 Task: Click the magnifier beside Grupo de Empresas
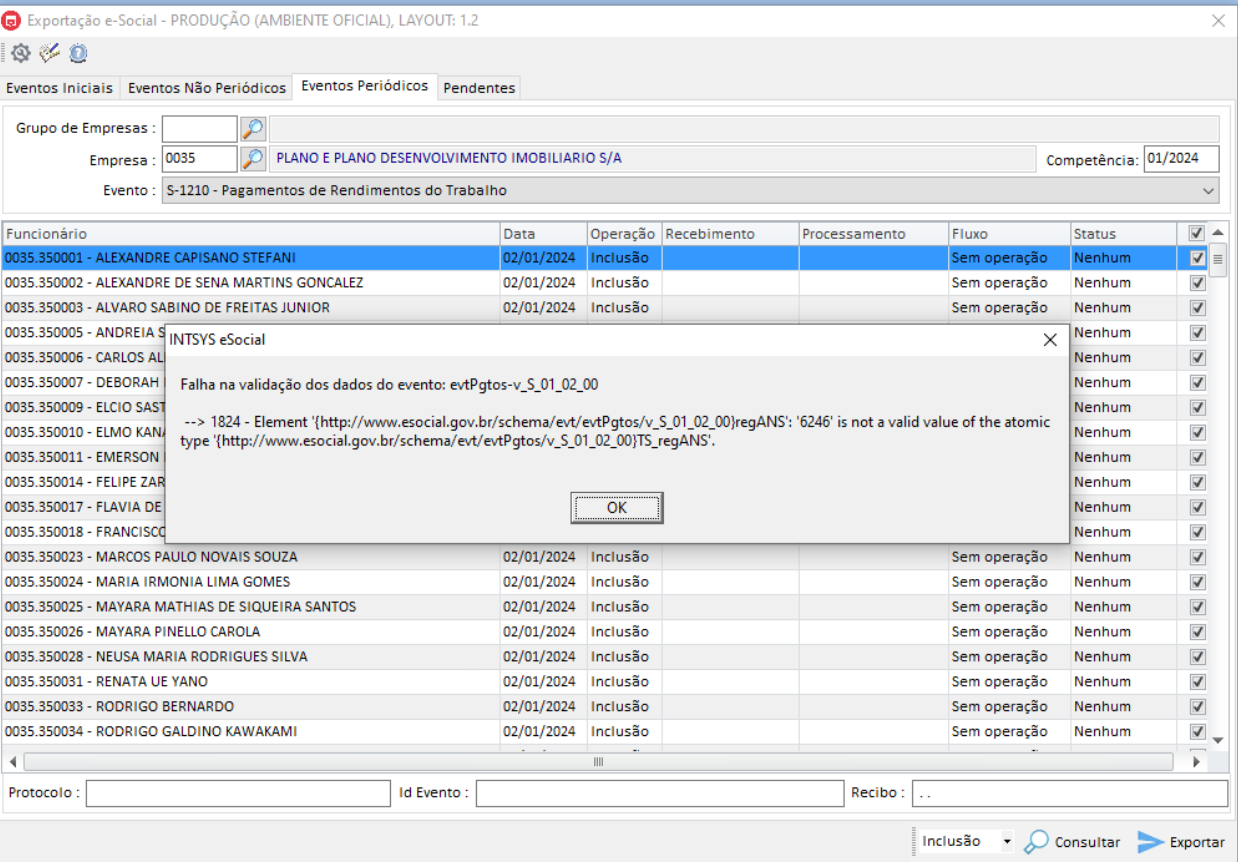click(x=253, y=129)
